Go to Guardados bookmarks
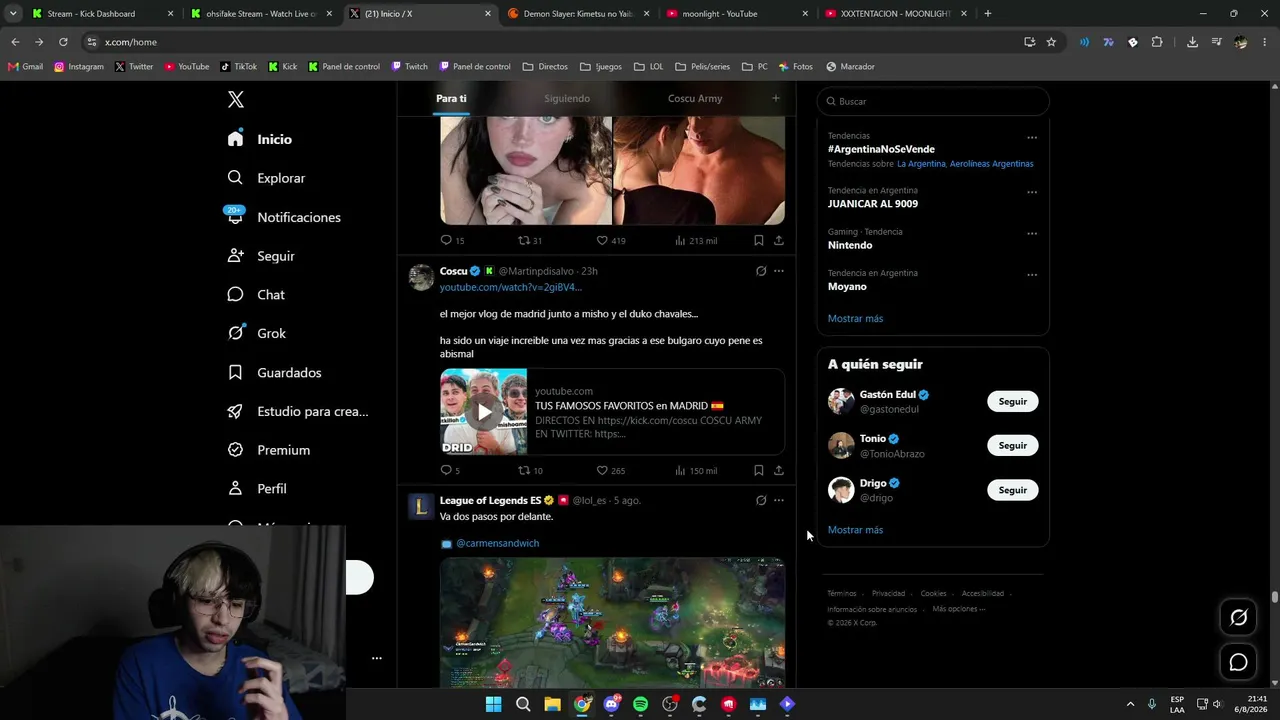This screenshot has height=720, width=1280. [x=274, y=372]
